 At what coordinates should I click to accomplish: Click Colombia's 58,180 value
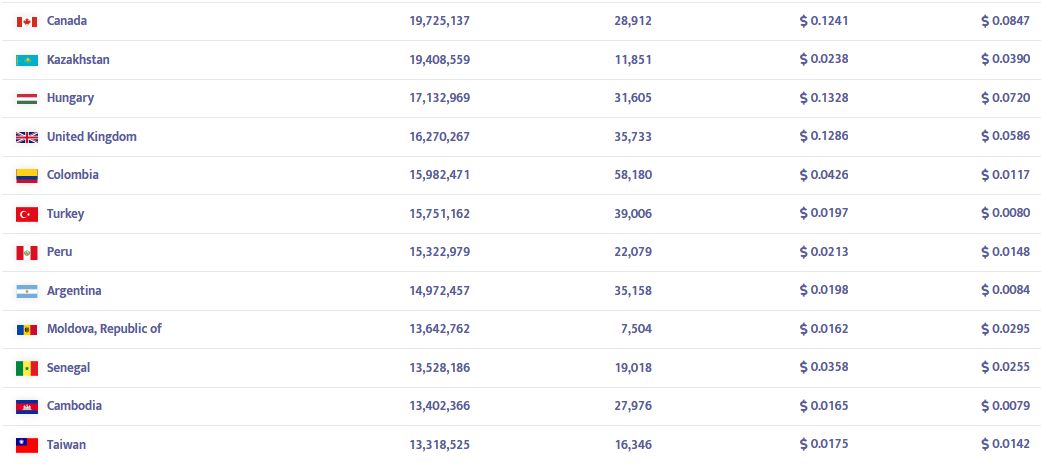point(633,175)
